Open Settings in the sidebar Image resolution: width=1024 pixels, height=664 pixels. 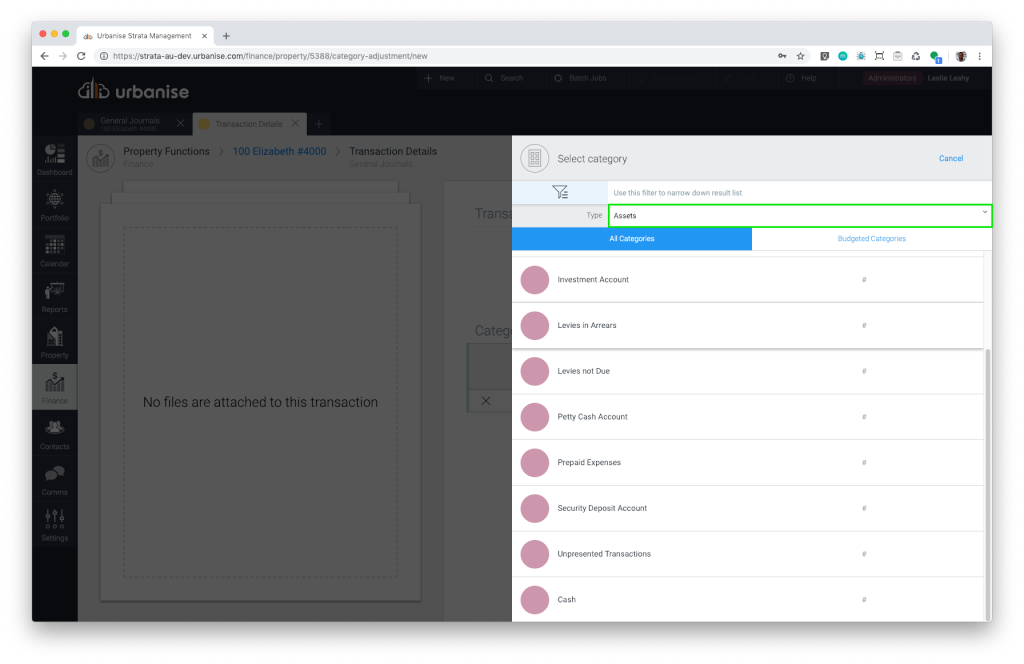(x=55, y=523)
